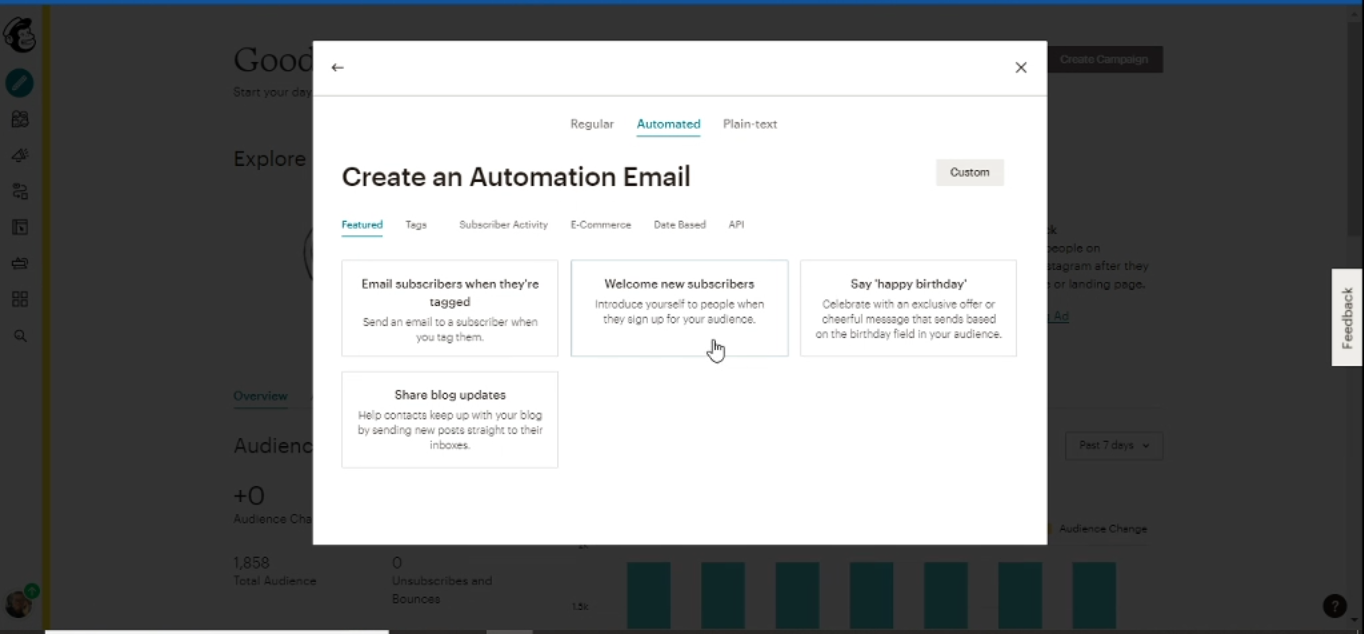This screenshot has height=634, width=1364.
Task: Open the E-Commerce category tab
Action: pos(601,225)
